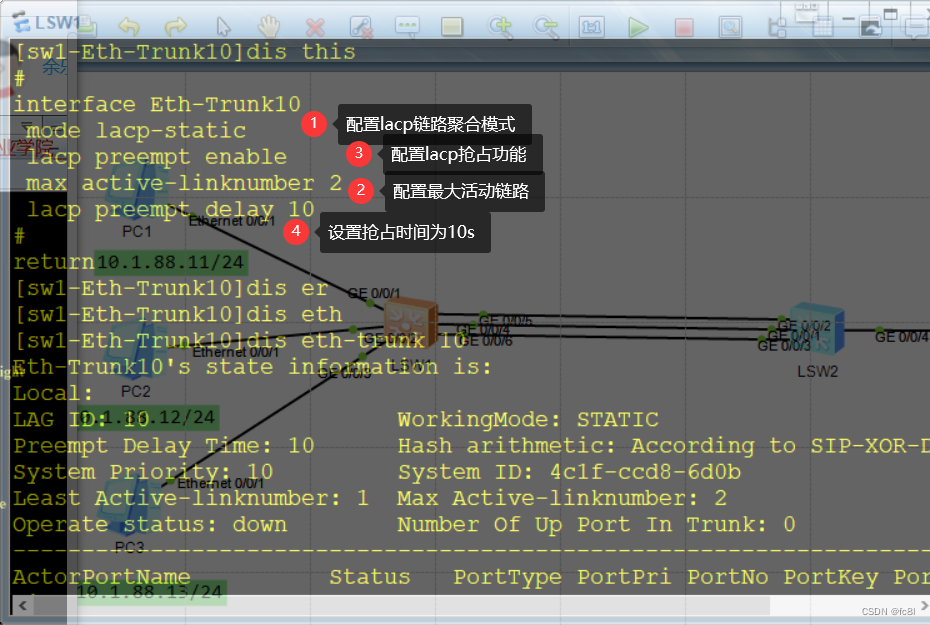
Task: Select the LSW1 switch in topology
Action: [411, 324]
